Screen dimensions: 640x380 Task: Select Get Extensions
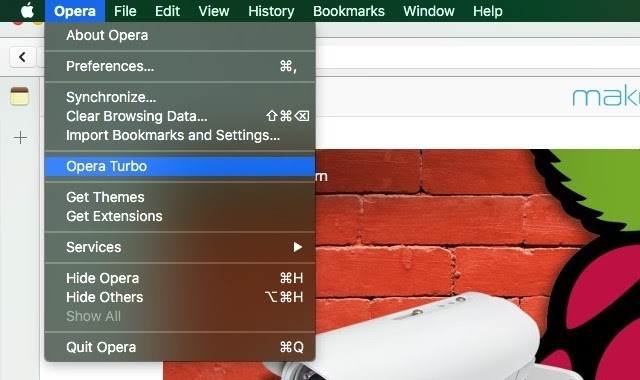pos(180,216)
